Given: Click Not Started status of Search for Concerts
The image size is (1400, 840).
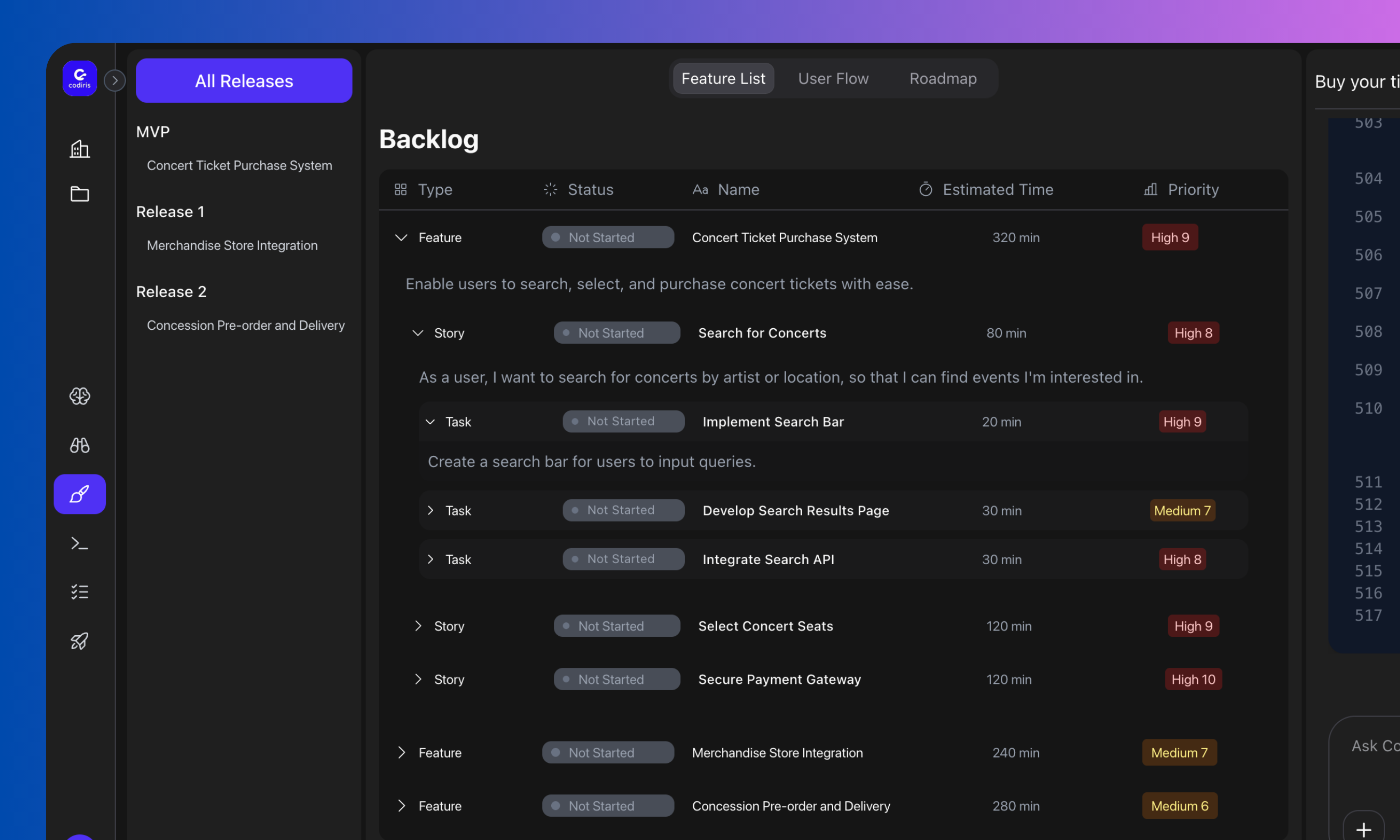Looking at the screenshot, I should pos(616,333).
